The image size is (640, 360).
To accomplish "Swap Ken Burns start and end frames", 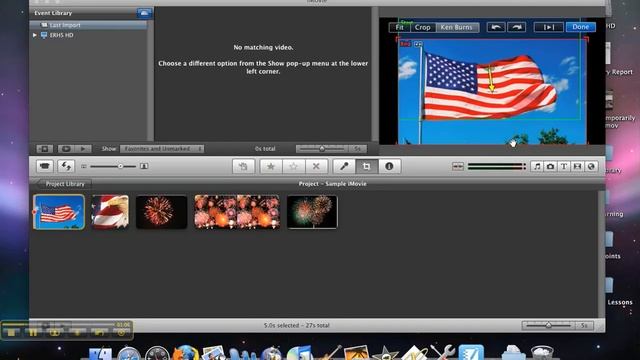I will pyautogui.click(x=418, y=44).
